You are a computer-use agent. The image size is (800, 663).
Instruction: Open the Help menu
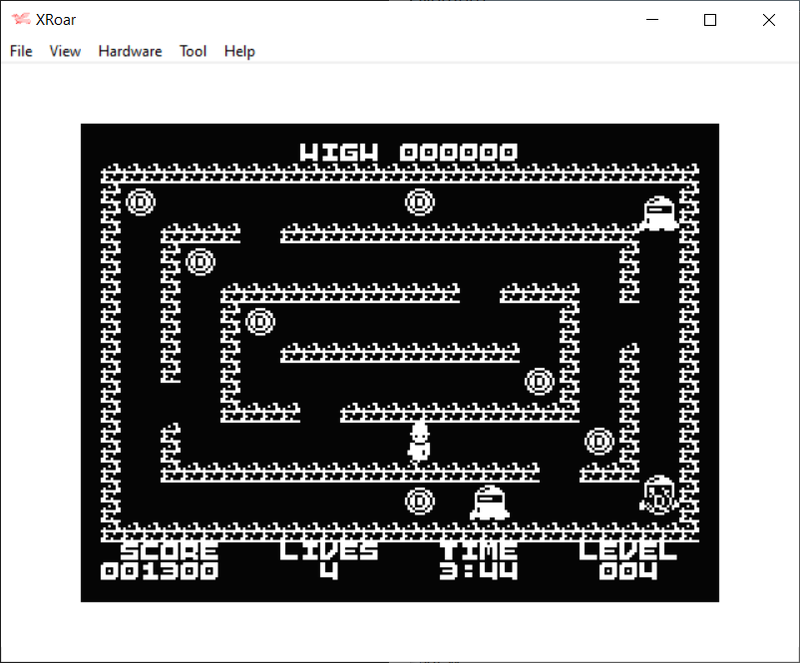pyautogui.click(x=239, y=51)
